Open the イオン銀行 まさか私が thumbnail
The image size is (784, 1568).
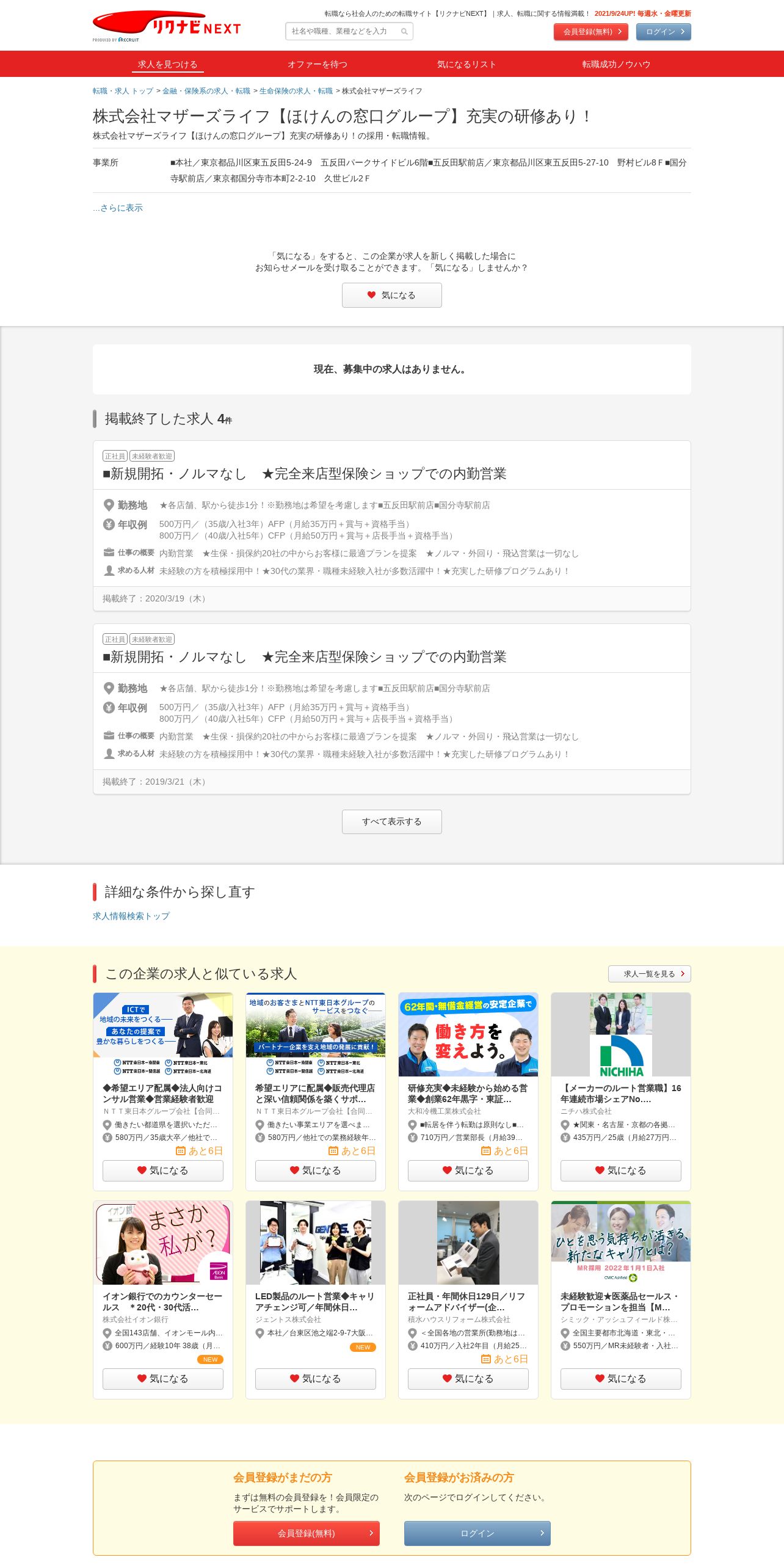163,1243
